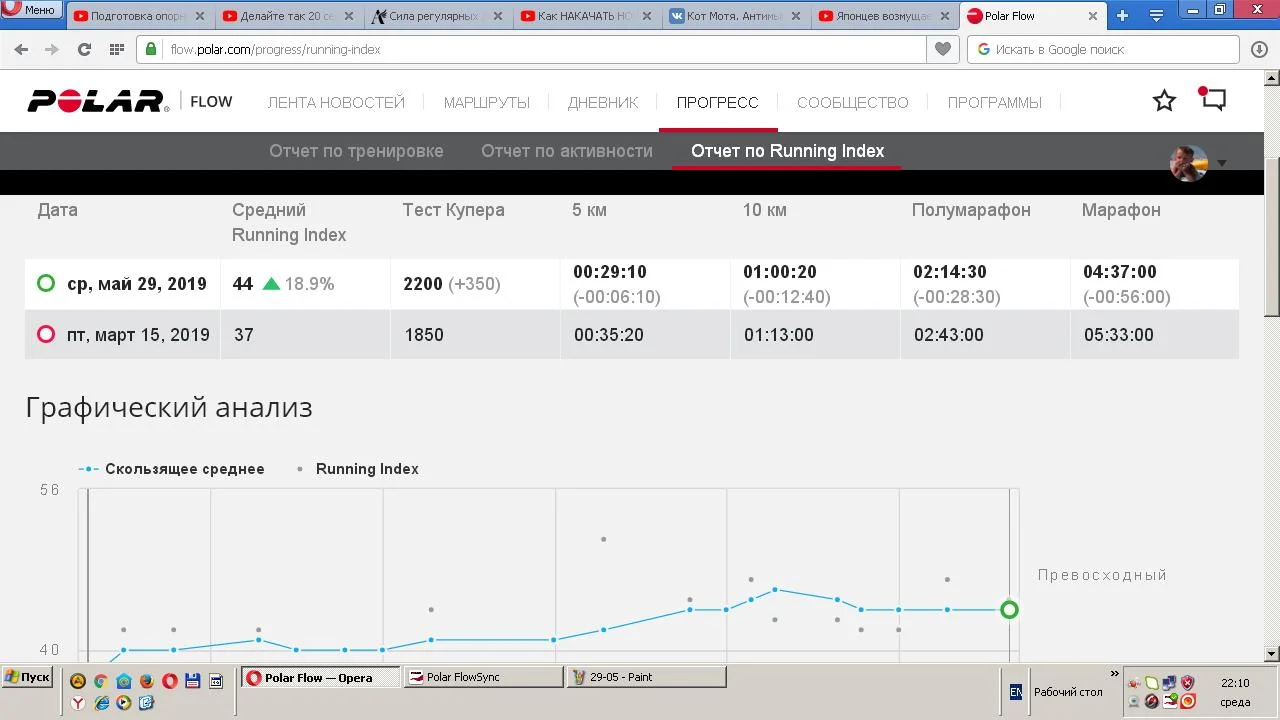This screenshot has width=1280, height=720.
Task: Bookmark the page with the heart icon
Action: click(x=942, y=49)
